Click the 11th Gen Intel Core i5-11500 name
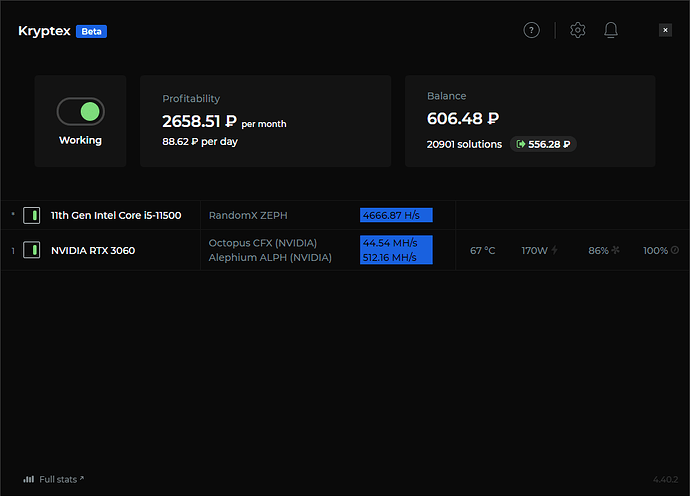Image resolution: width=690 pixels, height=496 pixels. [x=116, y=215]
